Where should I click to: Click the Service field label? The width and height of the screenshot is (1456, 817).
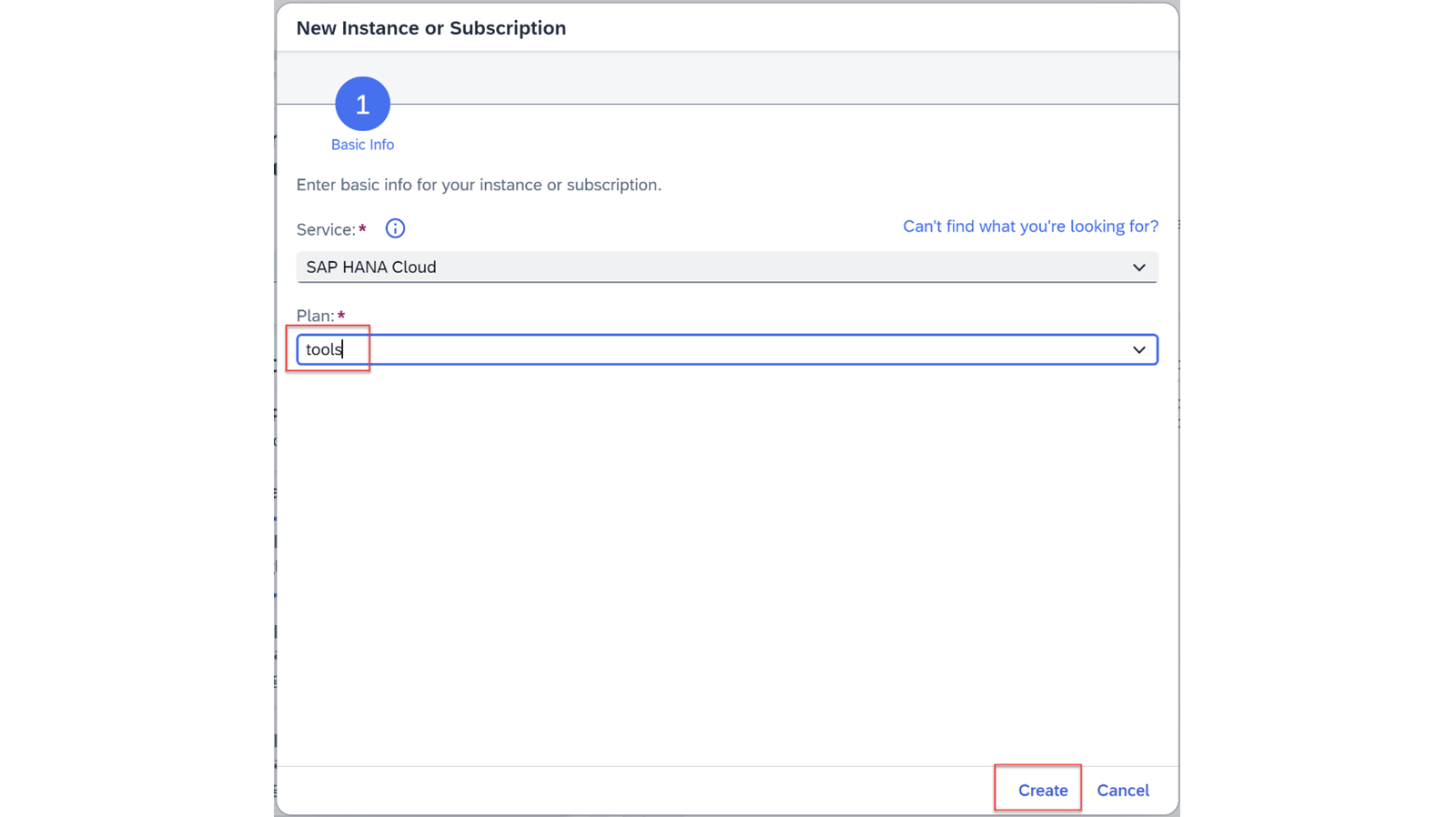[x=326, y=229]
